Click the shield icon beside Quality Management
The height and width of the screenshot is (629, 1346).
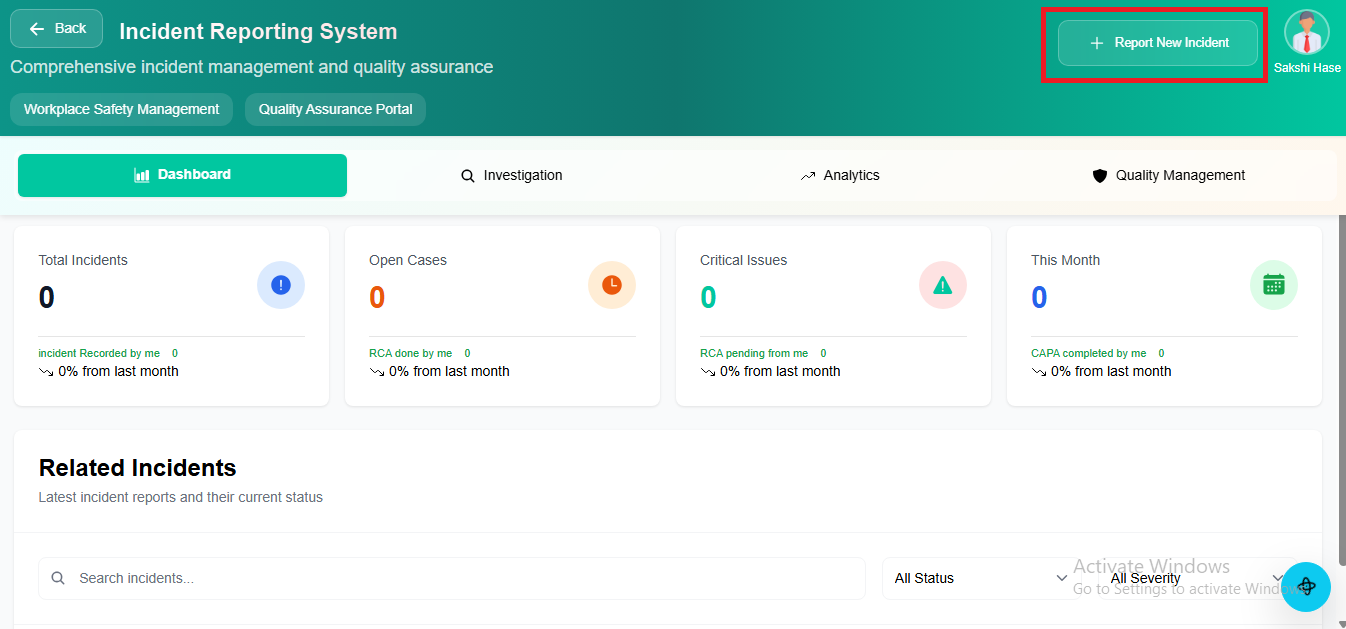1100,176
